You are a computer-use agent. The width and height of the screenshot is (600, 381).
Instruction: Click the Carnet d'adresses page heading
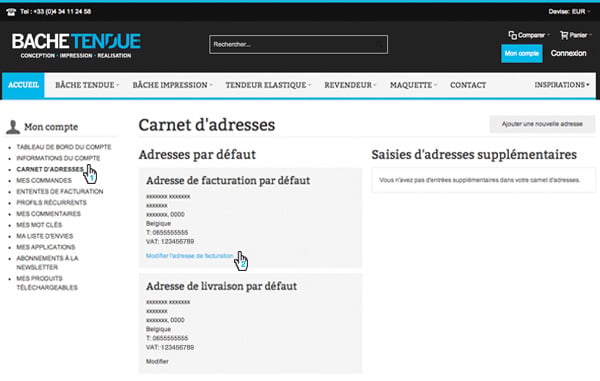pos(207,125)
